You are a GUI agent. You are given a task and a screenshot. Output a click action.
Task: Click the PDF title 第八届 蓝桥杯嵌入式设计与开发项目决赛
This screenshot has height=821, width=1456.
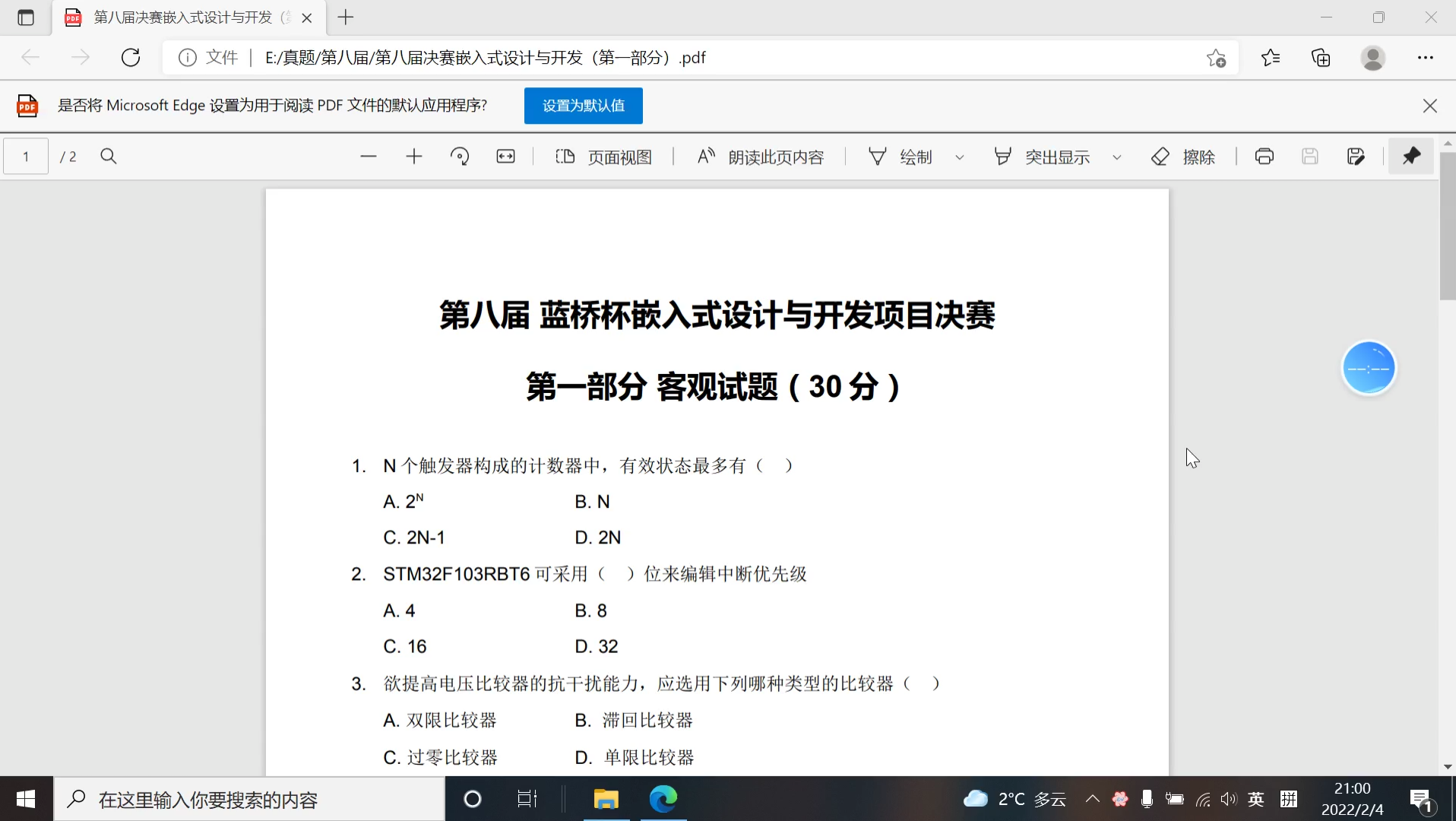717,315
